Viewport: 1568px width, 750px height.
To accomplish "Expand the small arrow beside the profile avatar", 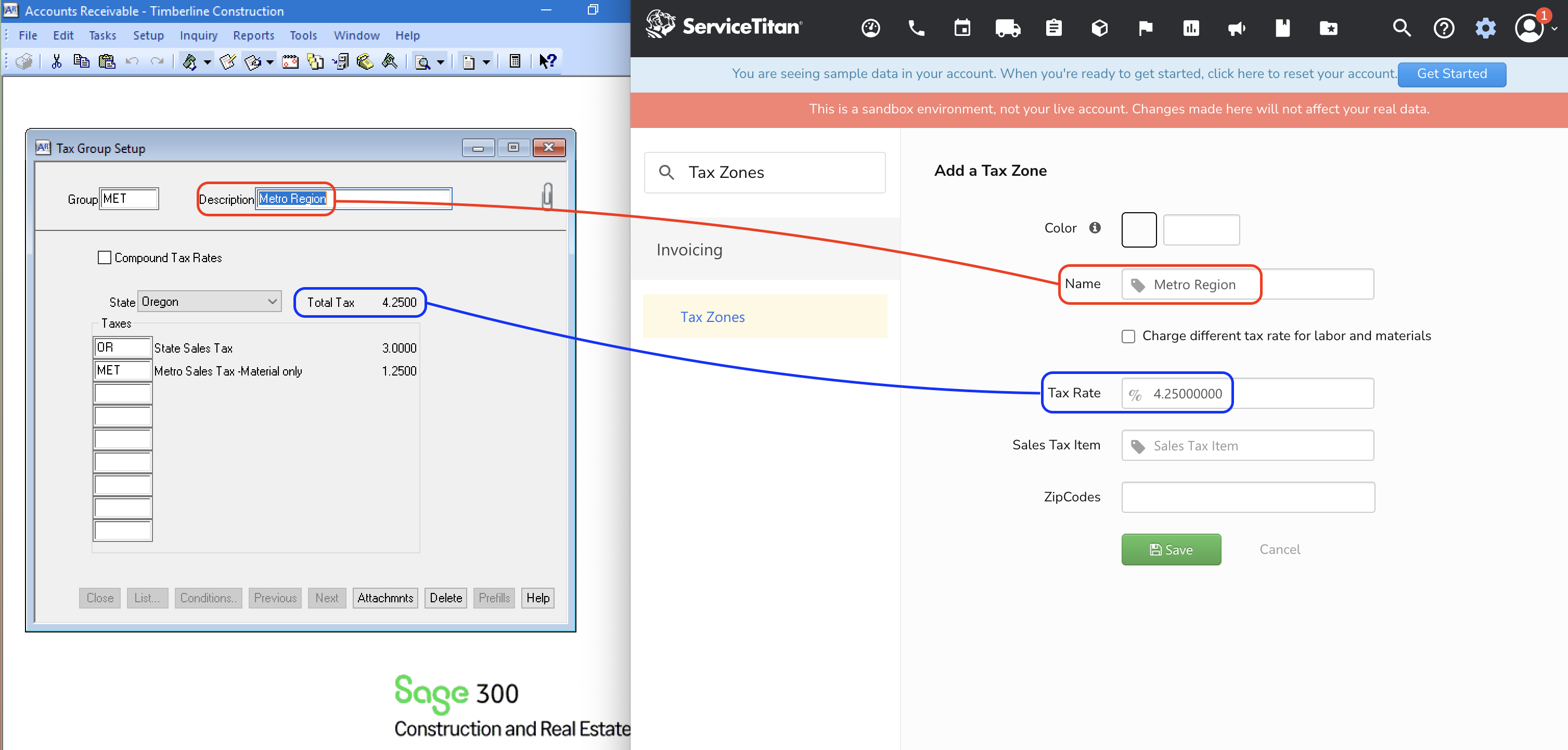I will pos(1554,29).
